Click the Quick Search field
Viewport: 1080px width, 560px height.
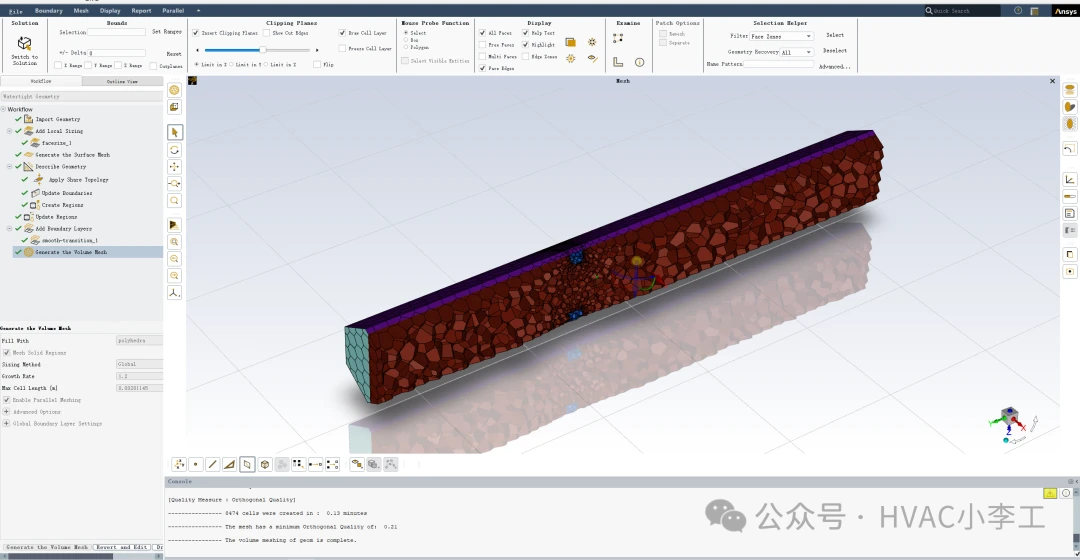(962, 10)
